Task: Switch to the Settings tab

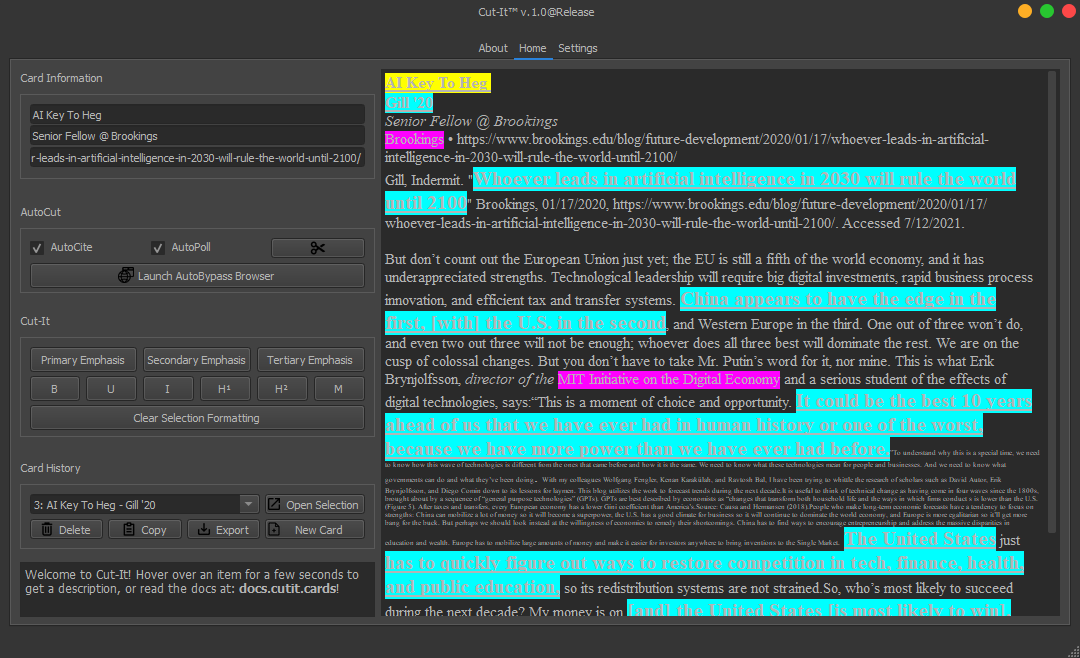Action: tap(577, 48)
